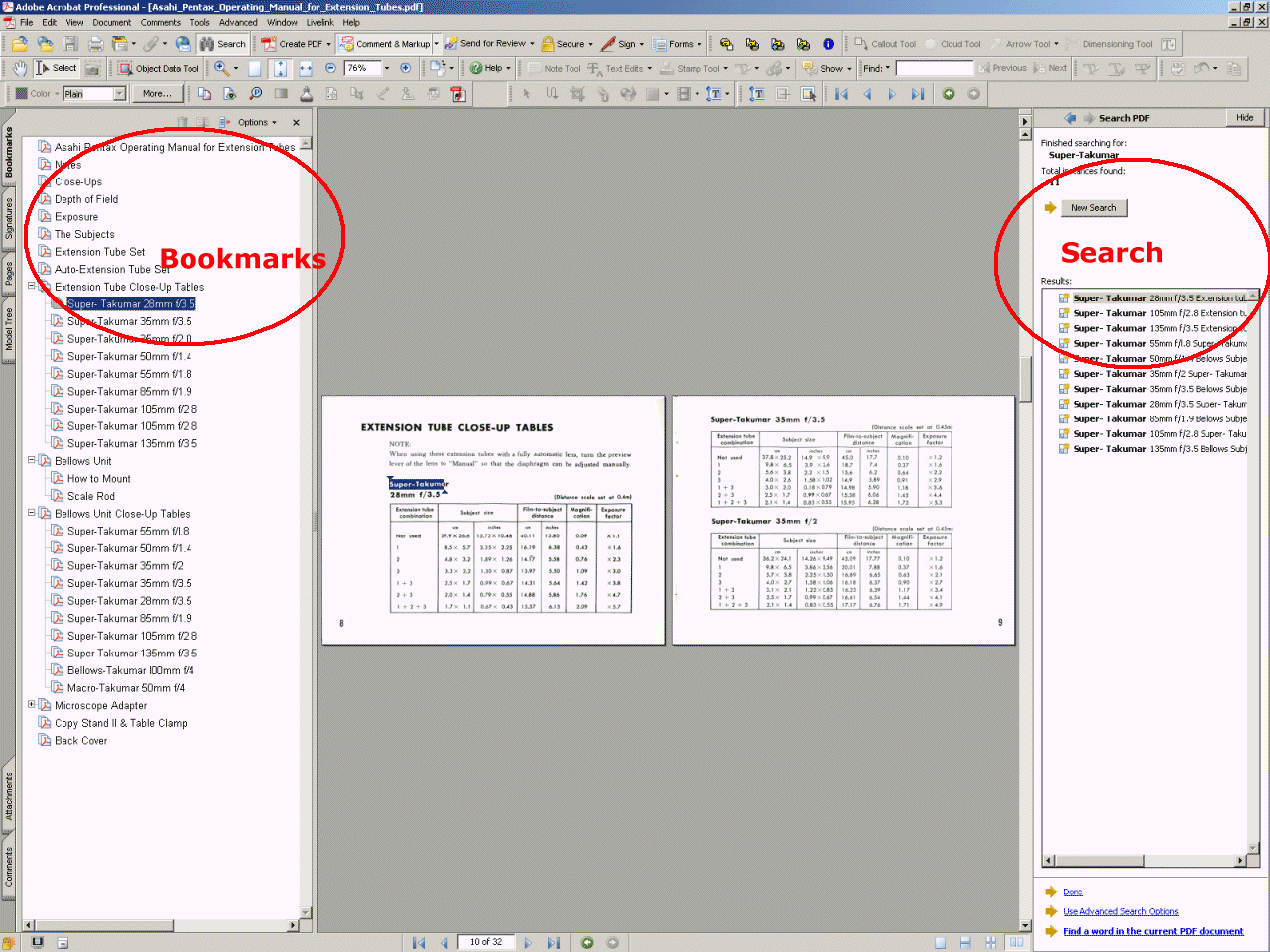This screenshot has height=952, width=1270.
Task: Switch to the Pages side tab
Action: coord(8,272)
